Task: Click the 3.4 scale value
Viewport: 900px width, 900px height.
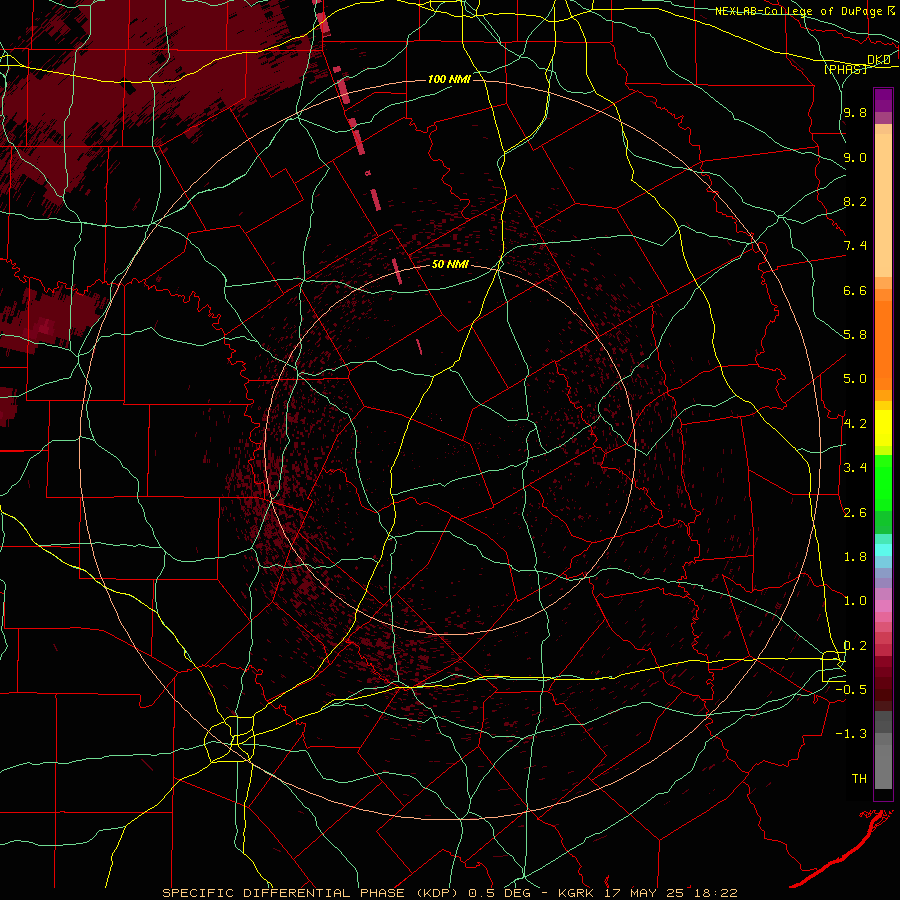Action: tap(855, 468)
